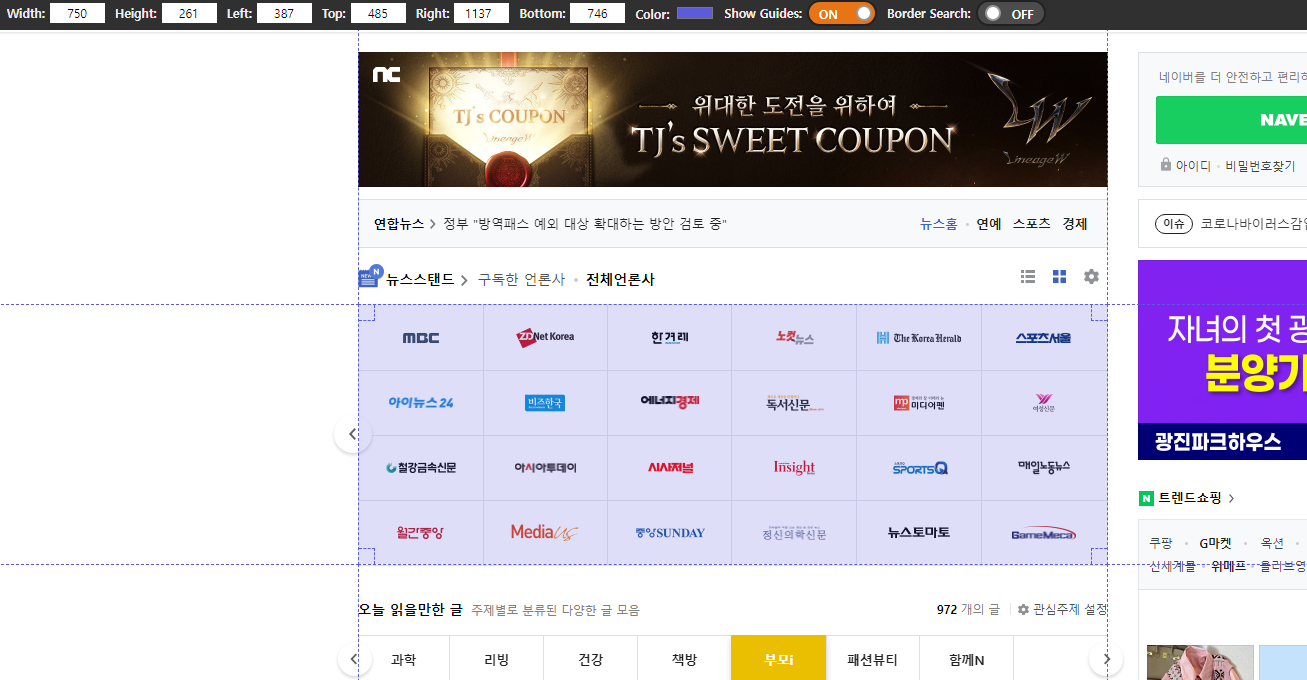Viewport: 1307px width, 680px height.
Task: Open the 뉴스홈 link
Action: [x=939, y=224]
